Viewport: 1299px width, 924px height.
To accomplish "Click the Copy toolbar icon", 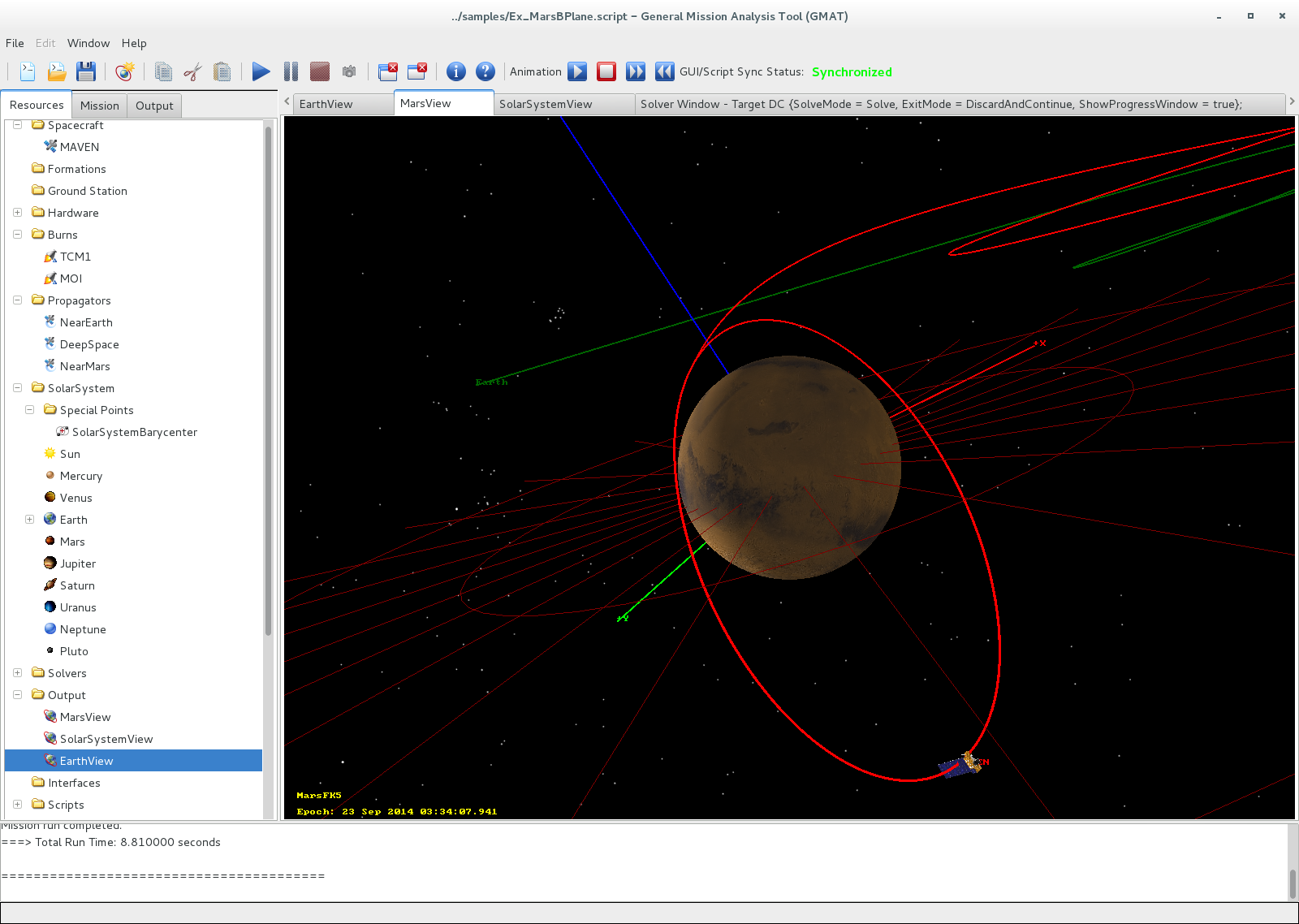I will click(163, 71).
